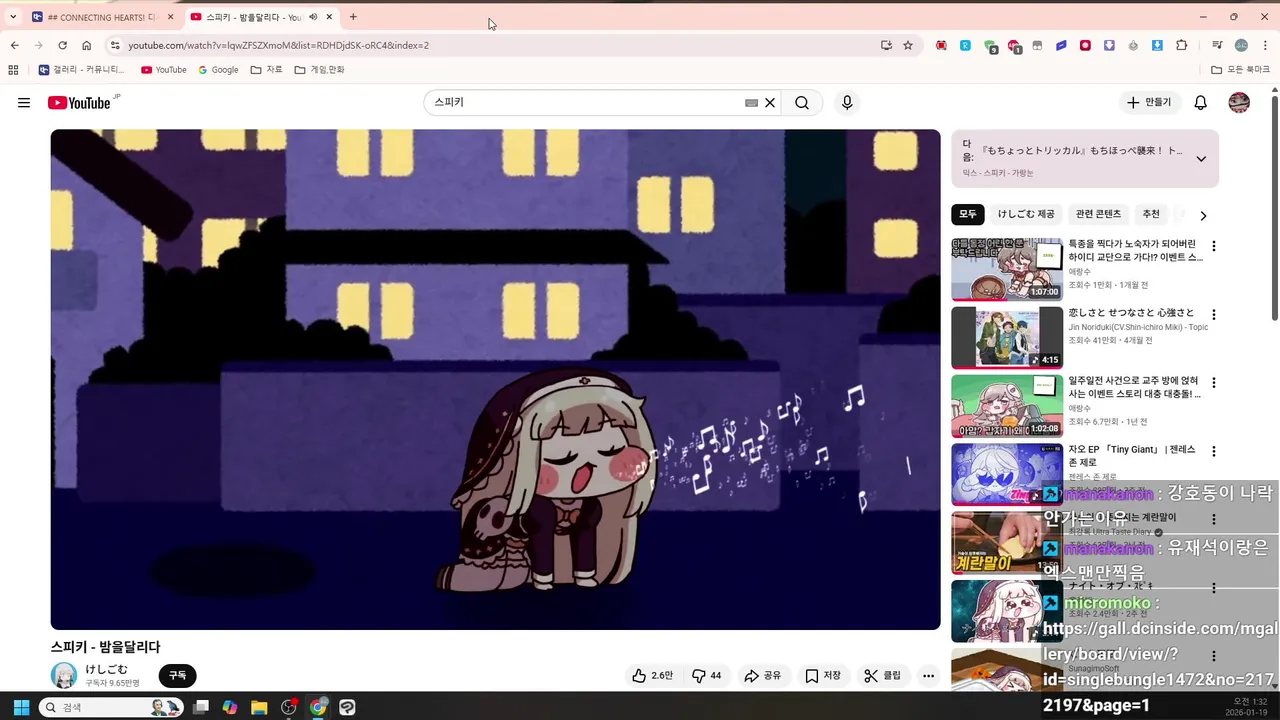Create a clip with 클립
Image resolution: width=1280 pixels, height=720 pixels.
[x=883, y=676]
